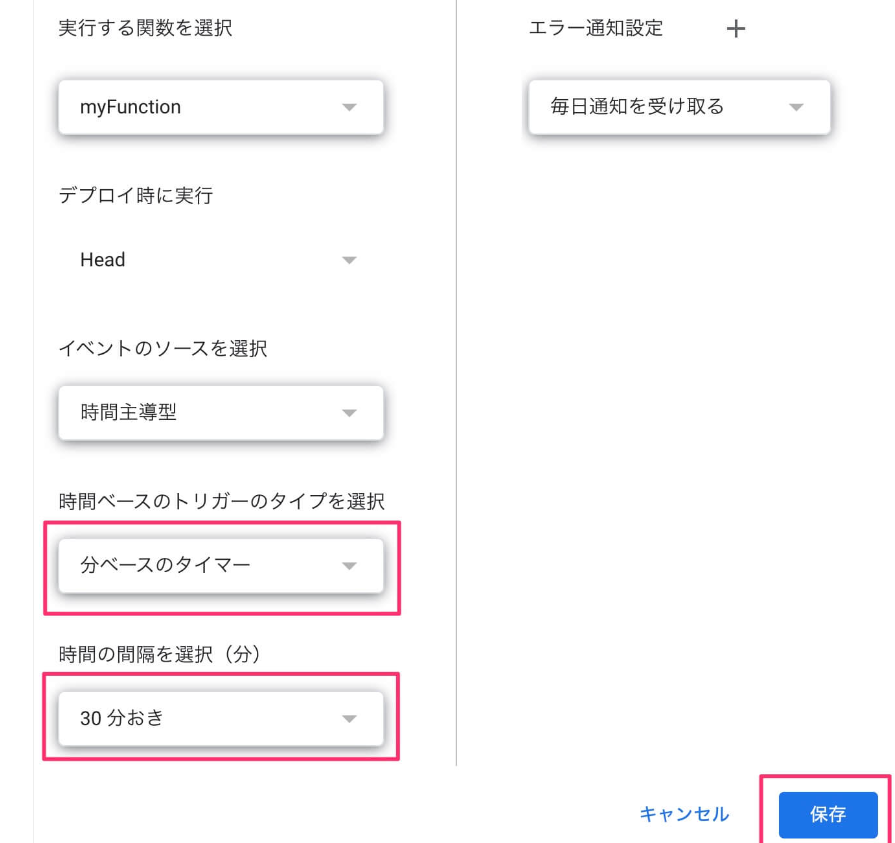Viewport: 895px width, 843px height.
Task: Cancel the dialog via キャンセル
Action: coord(684,814)
